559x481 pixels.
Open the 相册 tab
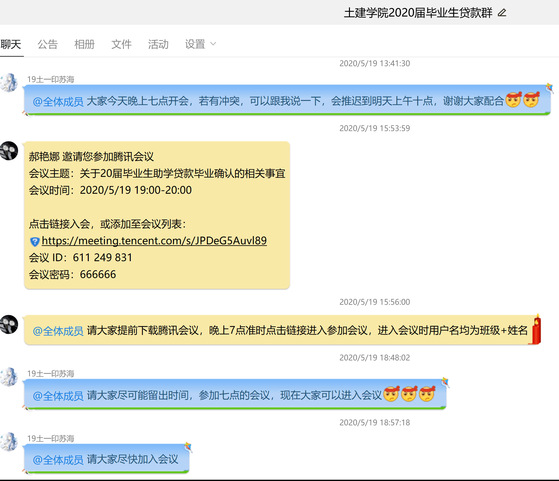coord(84,44)
